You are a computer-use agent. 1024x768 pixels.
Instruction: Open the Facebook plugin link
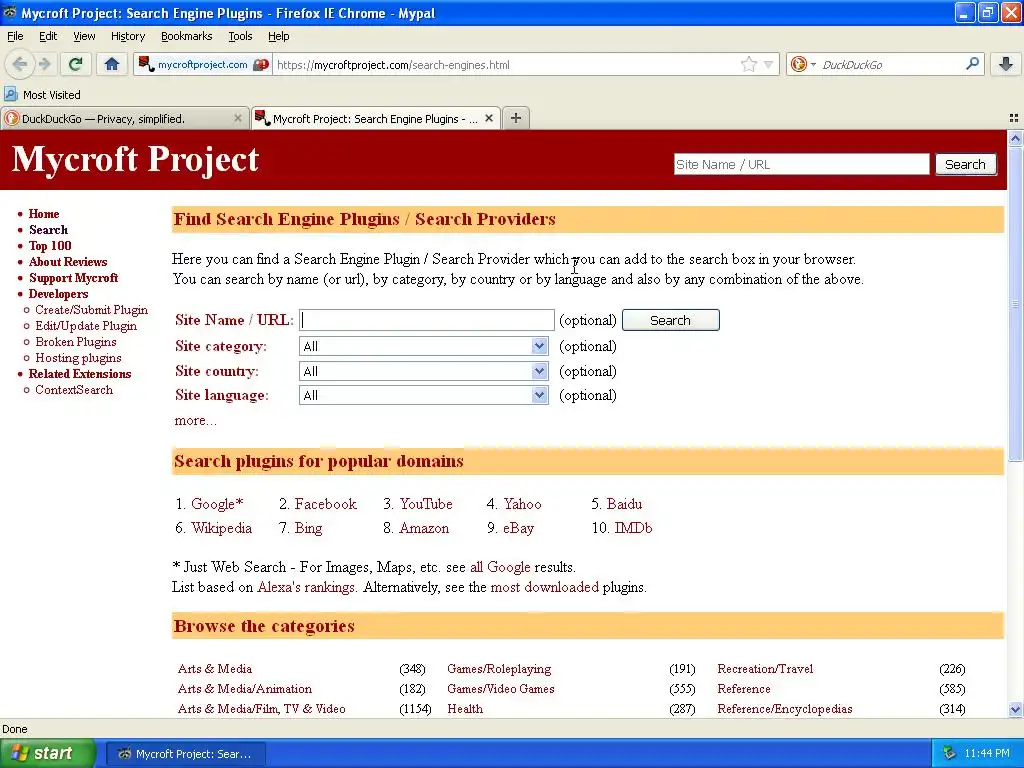[325, 504]
